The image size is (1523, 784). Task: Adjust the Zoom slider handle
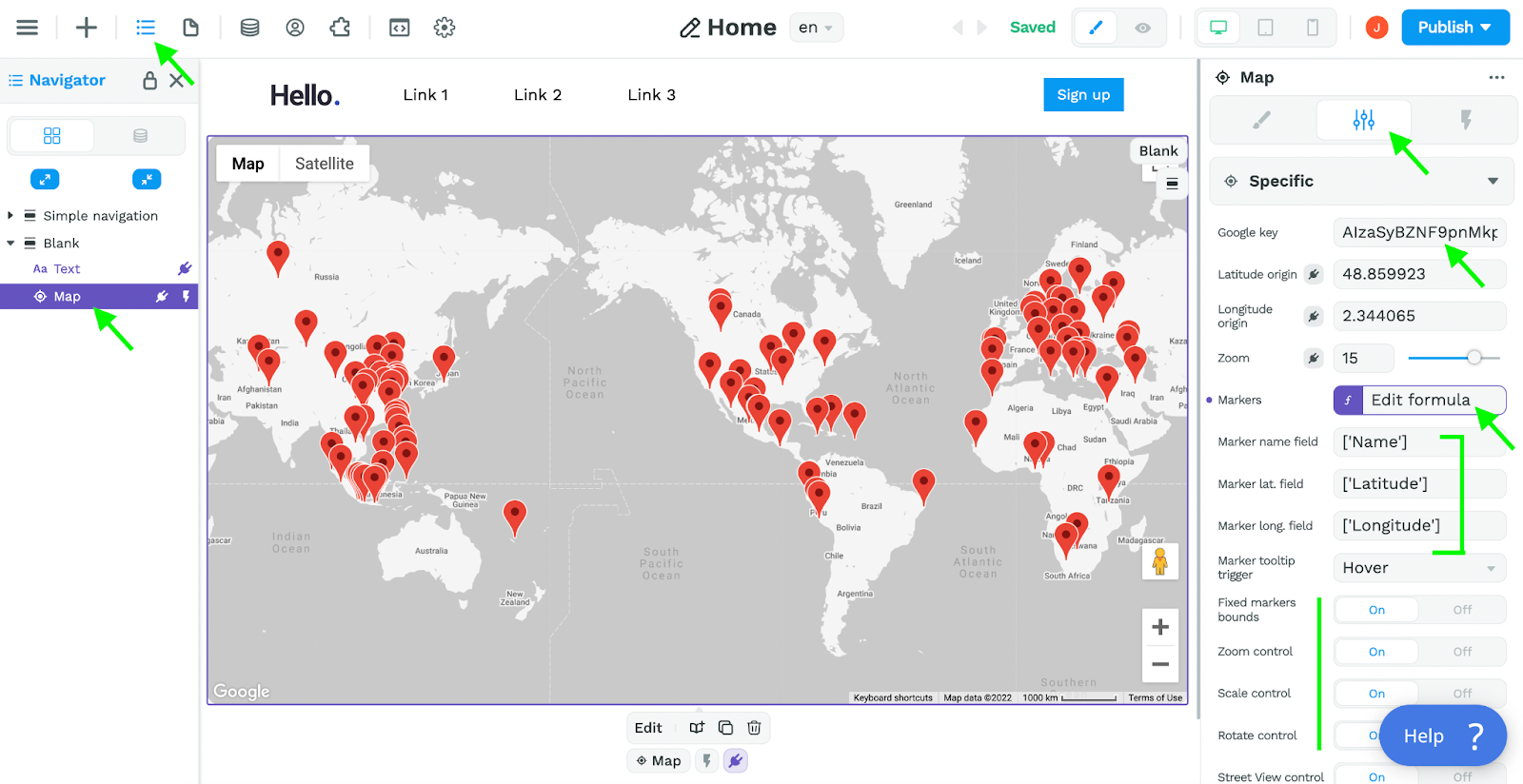[1474, 358]
